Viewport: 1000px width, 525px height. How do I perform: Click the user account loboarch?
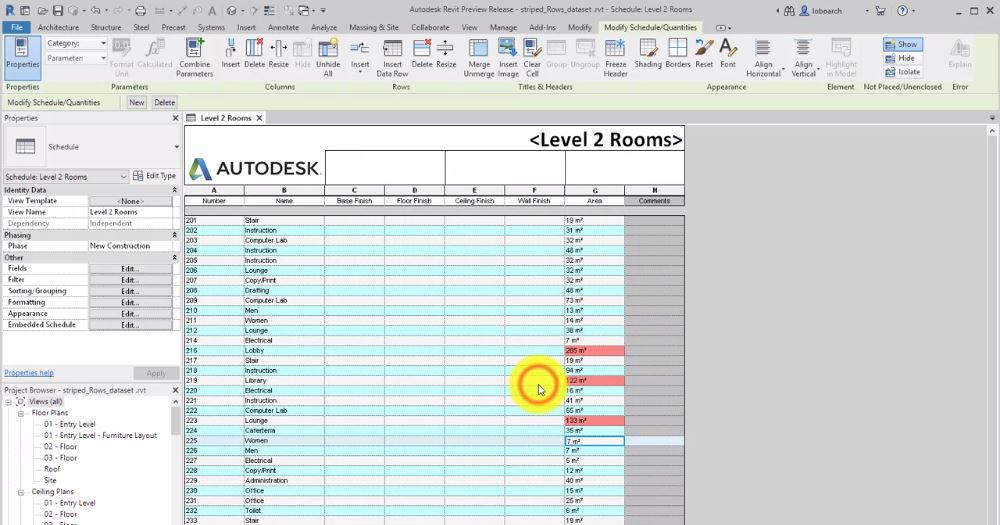821,11
